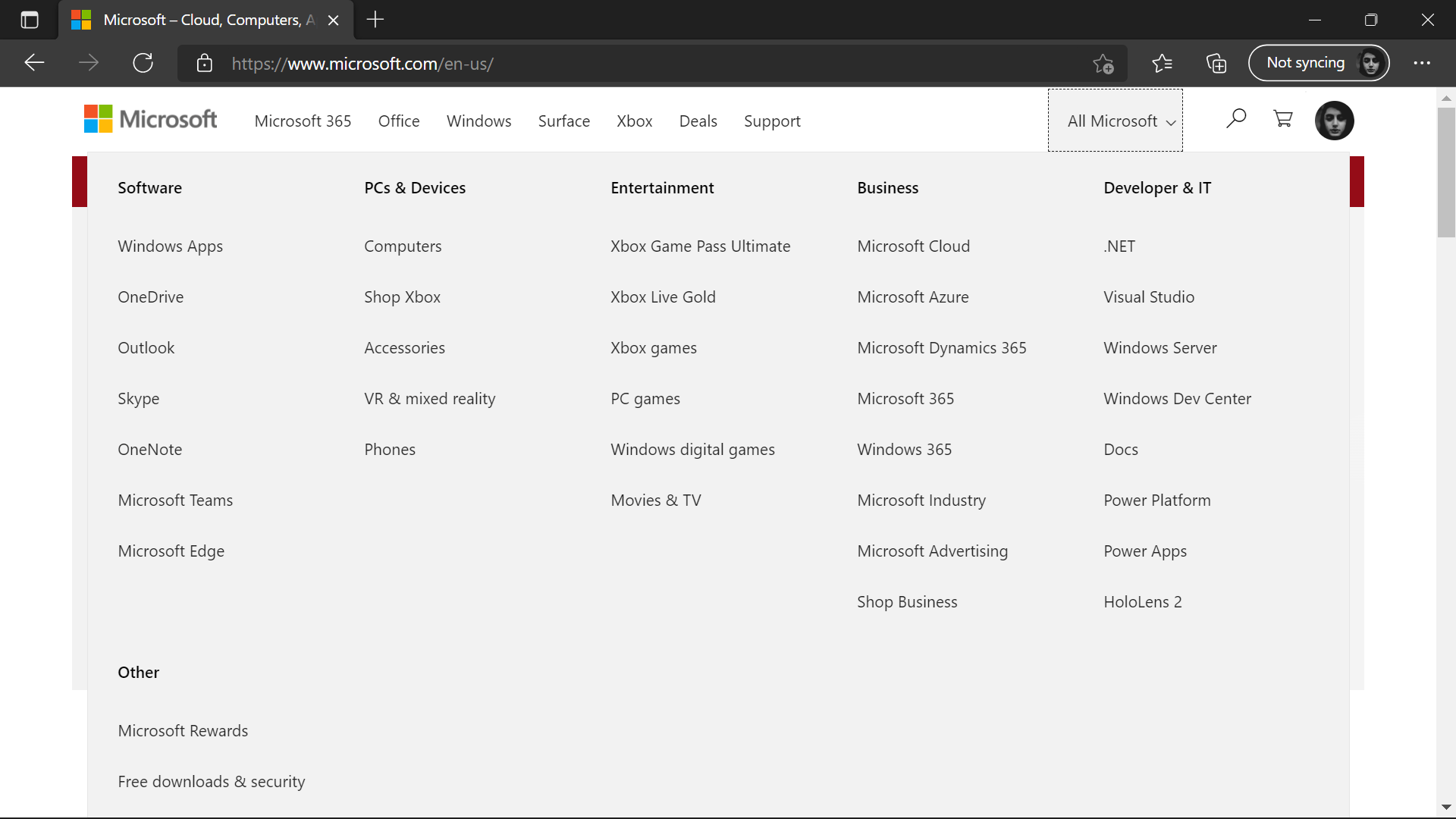Select Surface in the top navigation
Viewport: 1456px width, 819px height.
point(563,121)
